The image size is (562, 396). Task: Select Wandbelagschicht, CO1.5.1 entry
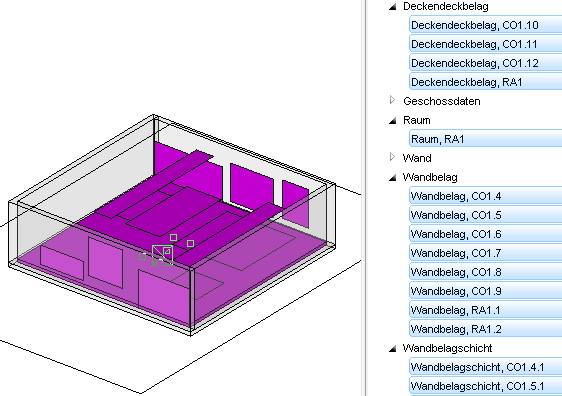[x=485, y=386]
